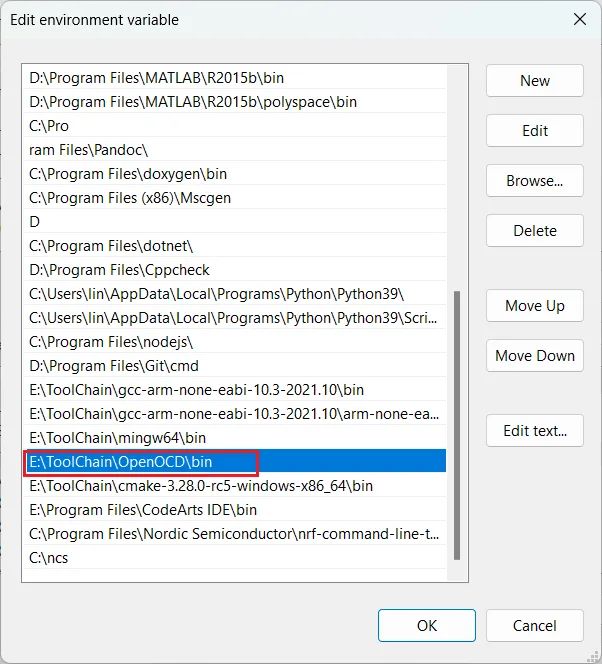Select the Mscgen path entry
This screenshot has width=602, height=664.
(x=130, y=198)
